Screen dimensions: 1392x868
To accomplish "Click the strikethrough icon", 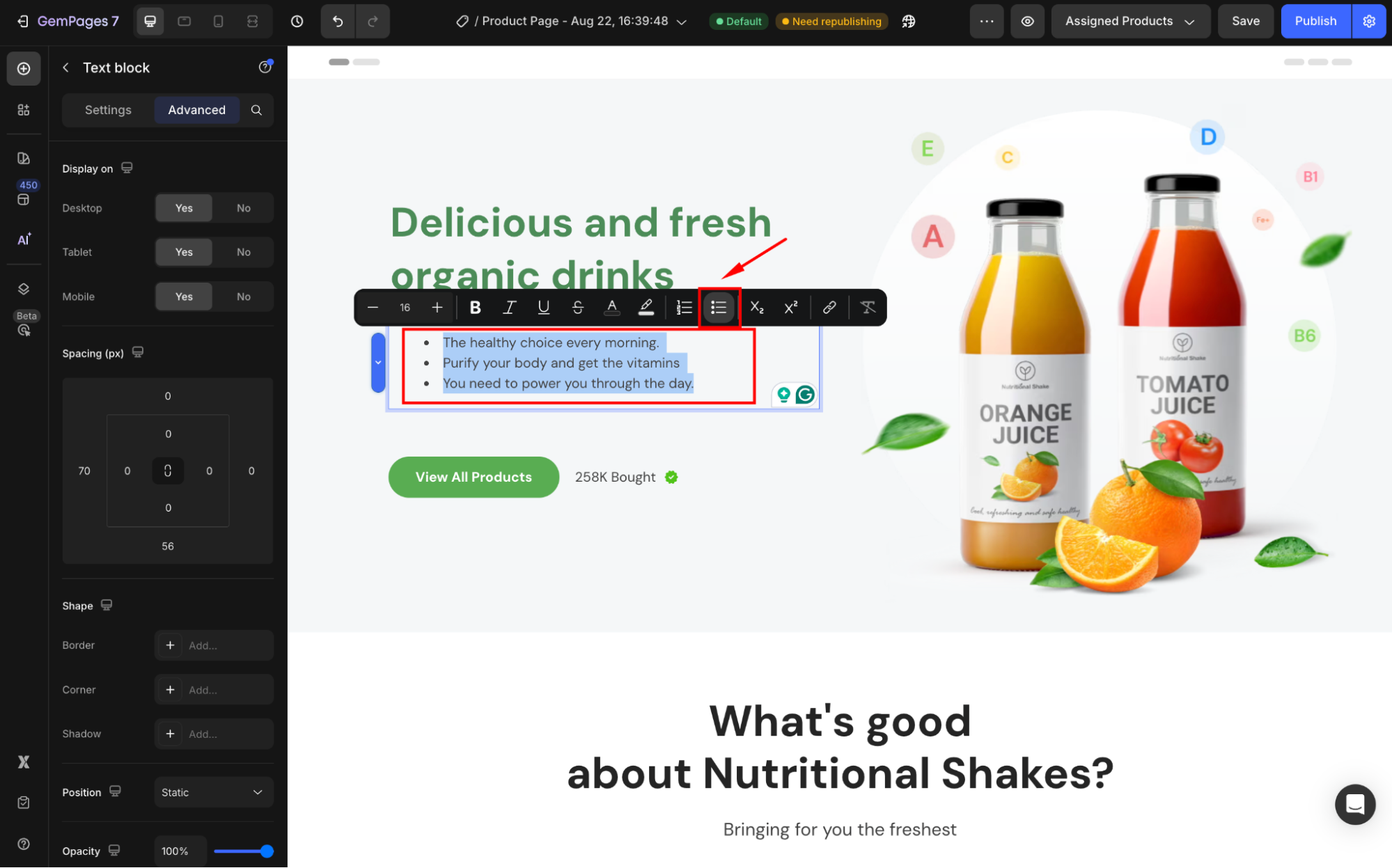I will coord(577,308).
